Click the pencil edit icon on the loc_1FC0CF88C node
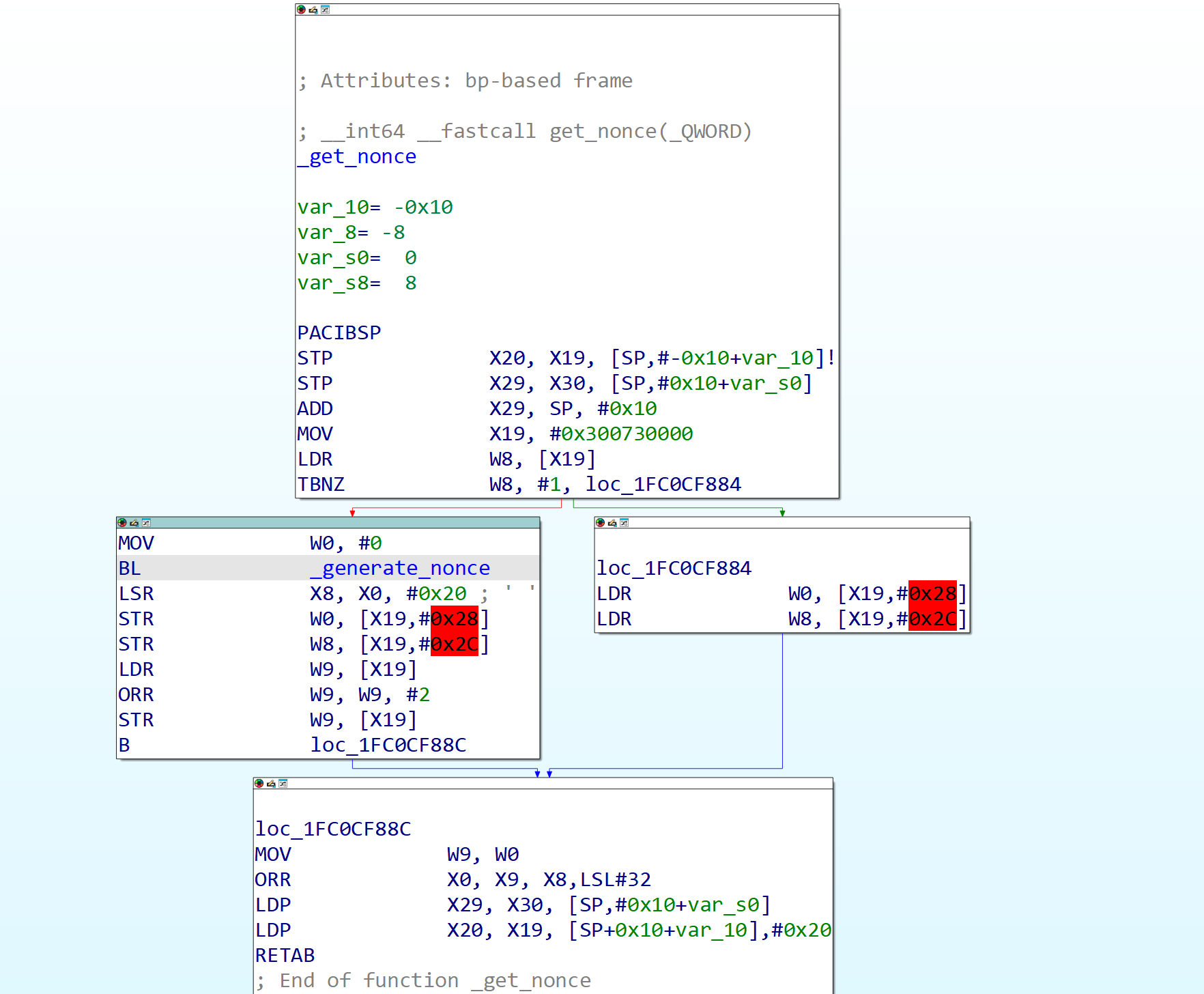Image resolution: width=1204 pixels, height=994 pixels. pyautogui.click(x=271, y=784)
